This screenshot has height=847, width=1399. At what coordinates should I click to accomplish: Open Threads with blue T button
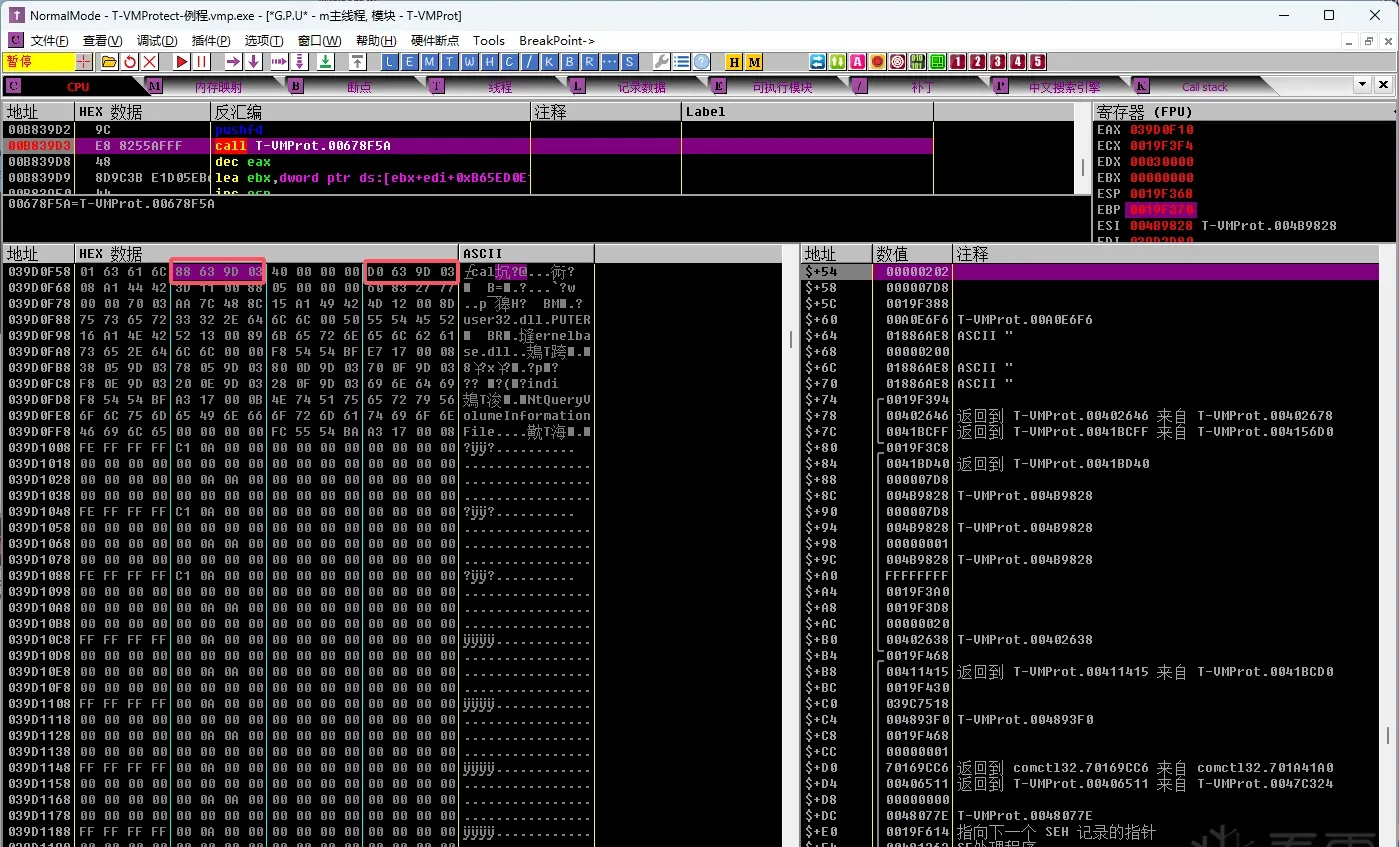tap(450, 62)
